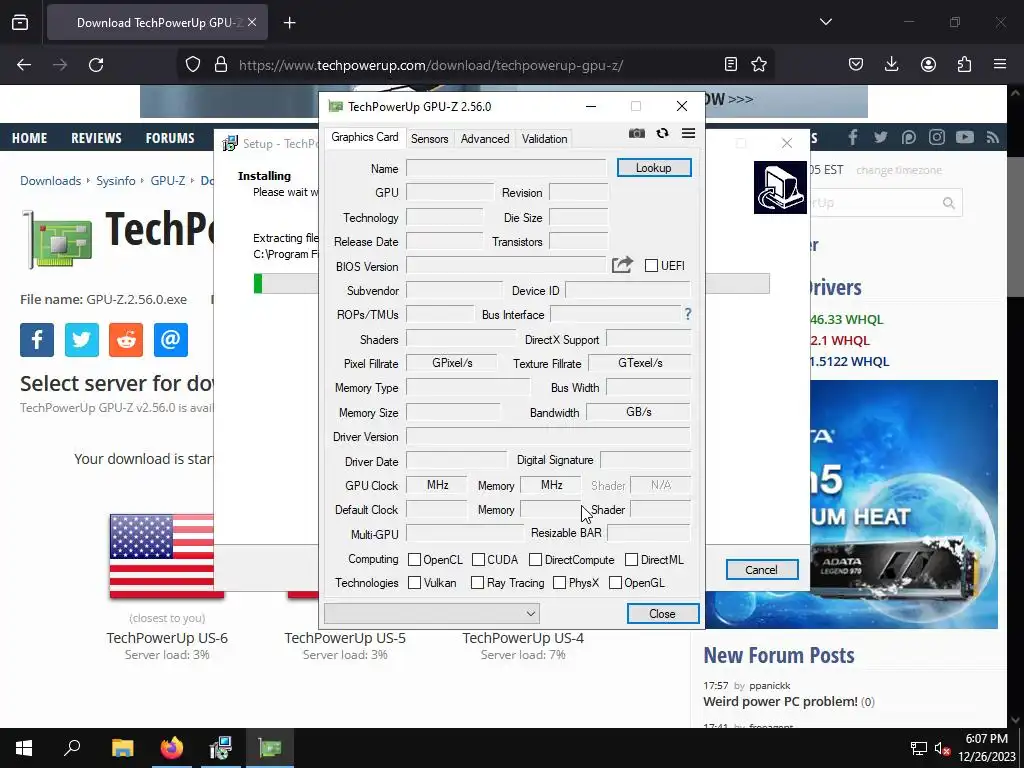Open Firefox extensions puzzle icon
This screenshot has width=1024, height=768.
[x=964, y=64]
